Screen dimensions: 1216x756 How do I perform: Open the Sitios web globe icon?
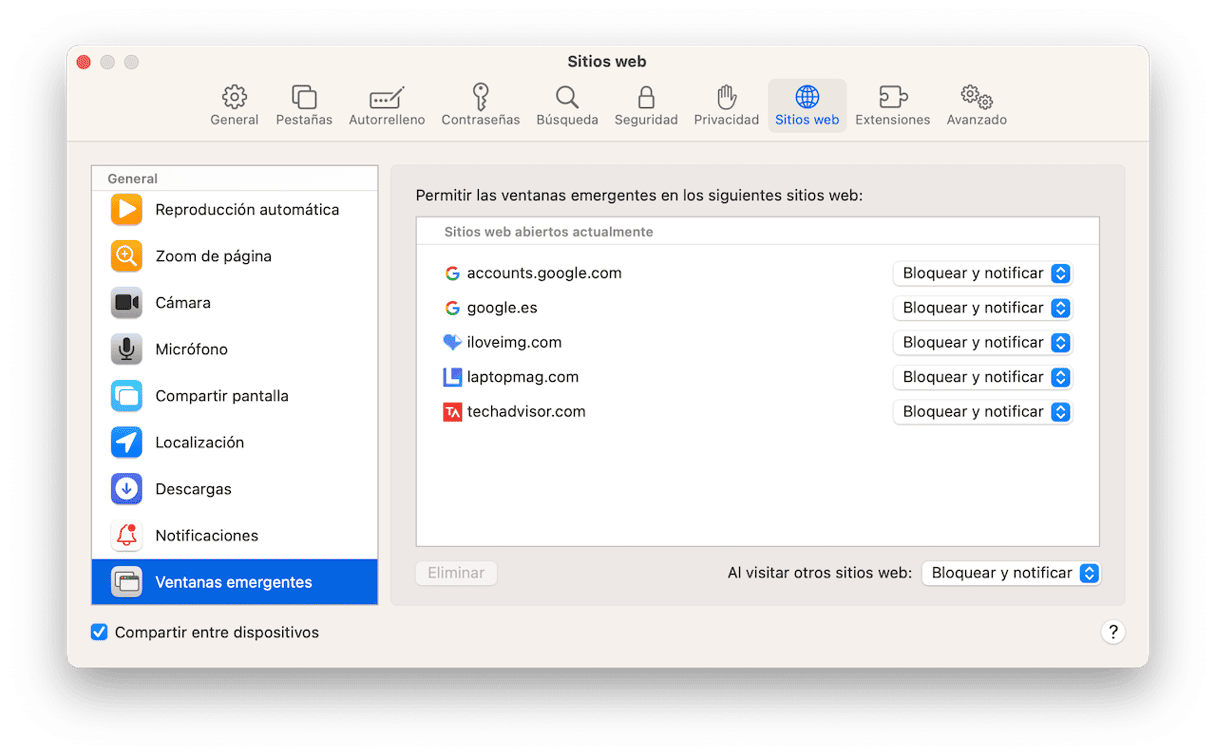coord(807,97)
